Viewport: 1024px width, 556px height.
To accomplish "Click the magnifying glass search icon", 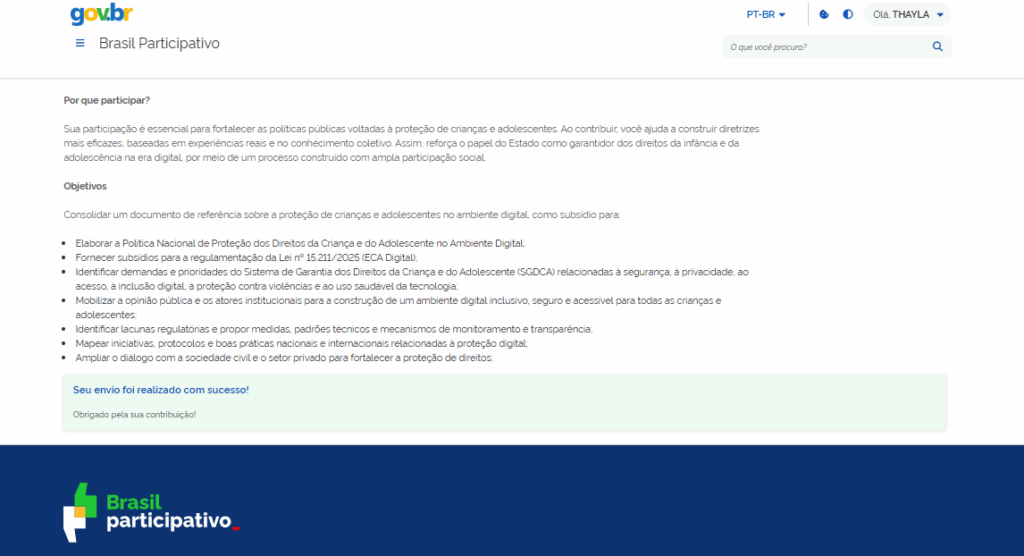I will point(937,47).
